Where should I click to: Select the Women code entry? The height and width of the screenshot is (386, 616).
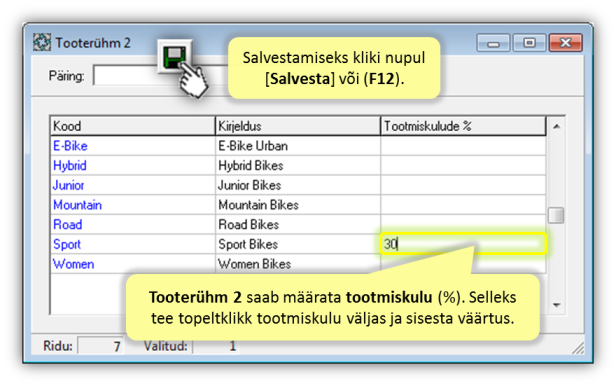(73, 264)
